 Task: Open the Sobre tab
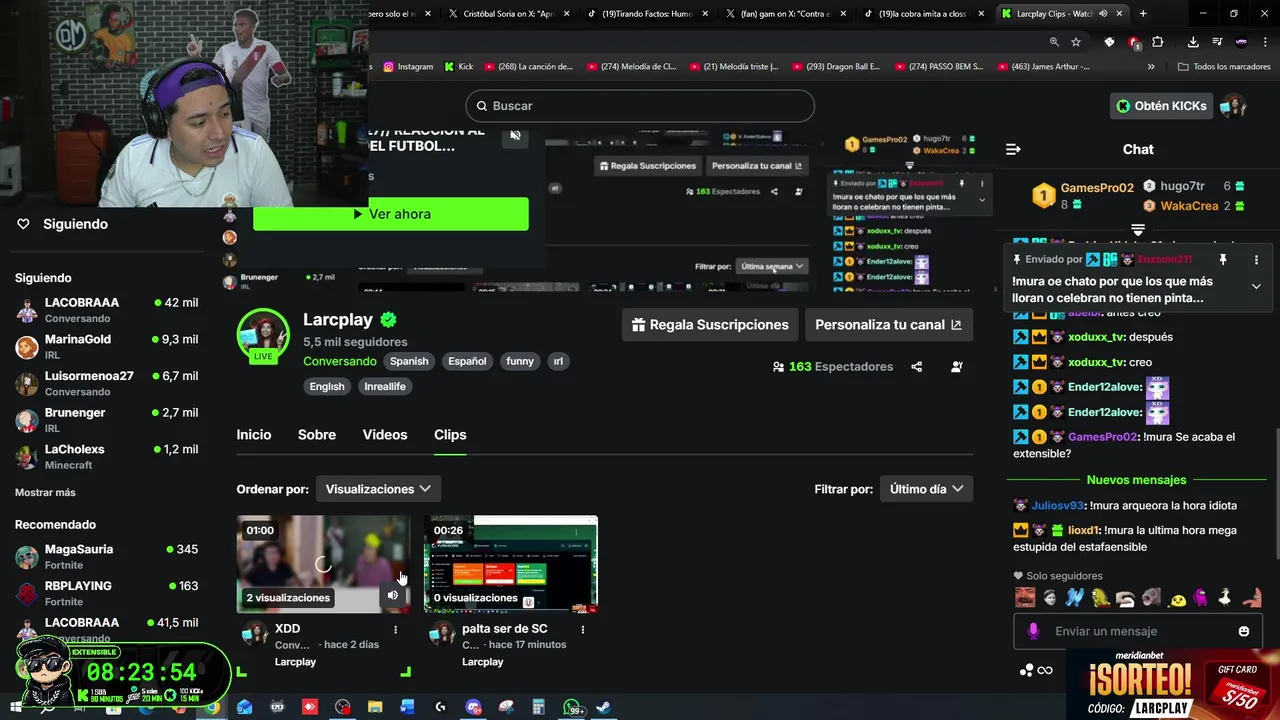[x=317, y=435]
